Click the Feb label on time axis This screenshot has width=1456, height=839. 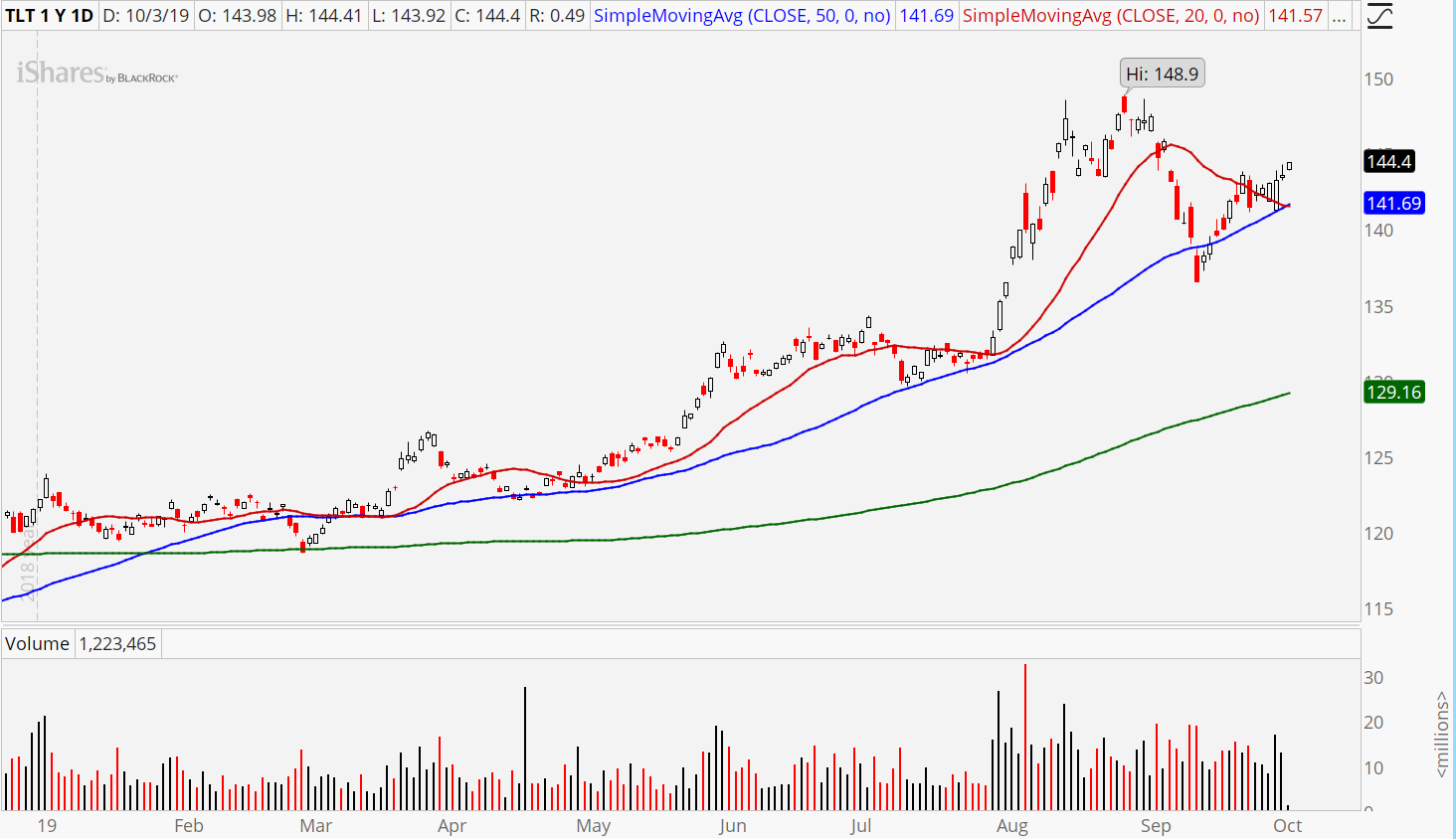tap(188, 826)
